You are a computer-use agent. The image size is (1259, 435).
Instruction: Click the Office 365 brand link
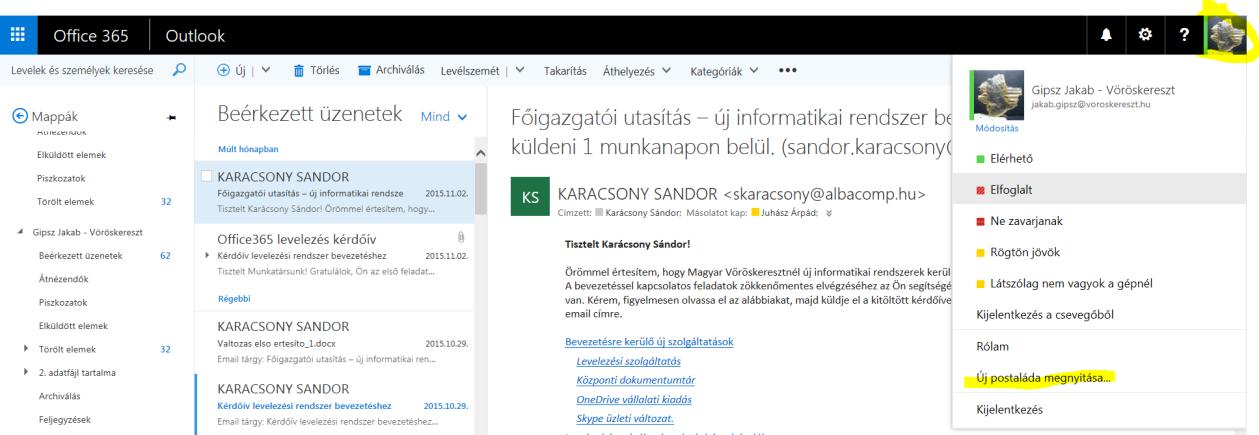tap(92, 37)
